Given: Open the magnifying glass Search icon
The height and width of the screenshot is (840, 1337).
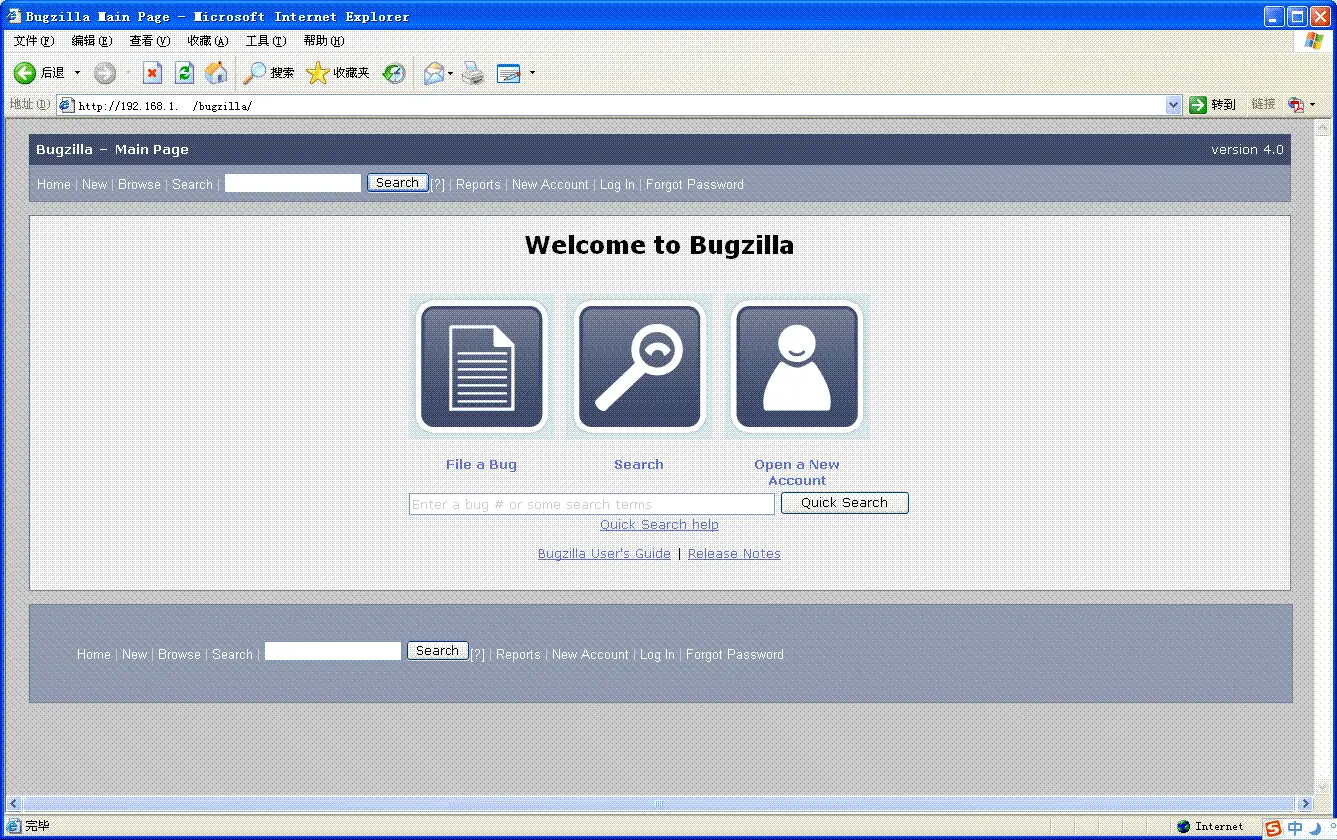Looking at the screenshot, I should (x=639, y=367).
